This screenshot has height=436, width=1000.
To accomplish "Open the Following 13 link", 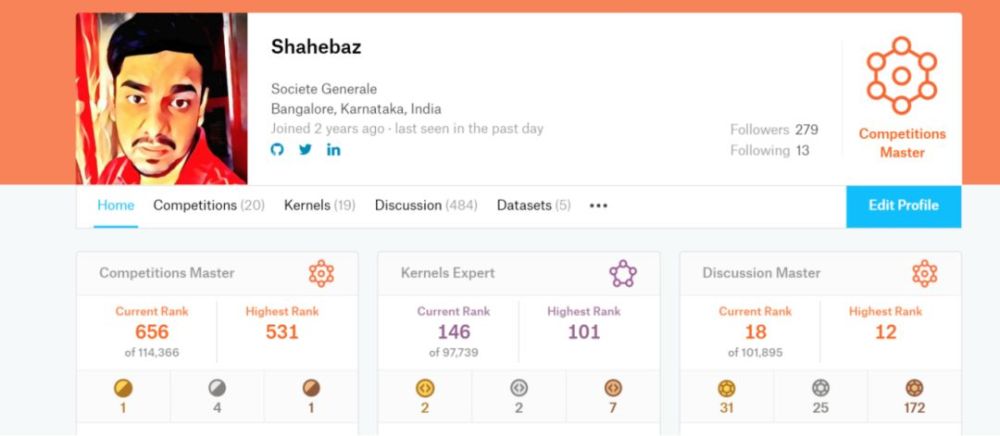I will (x=770, y=150).
